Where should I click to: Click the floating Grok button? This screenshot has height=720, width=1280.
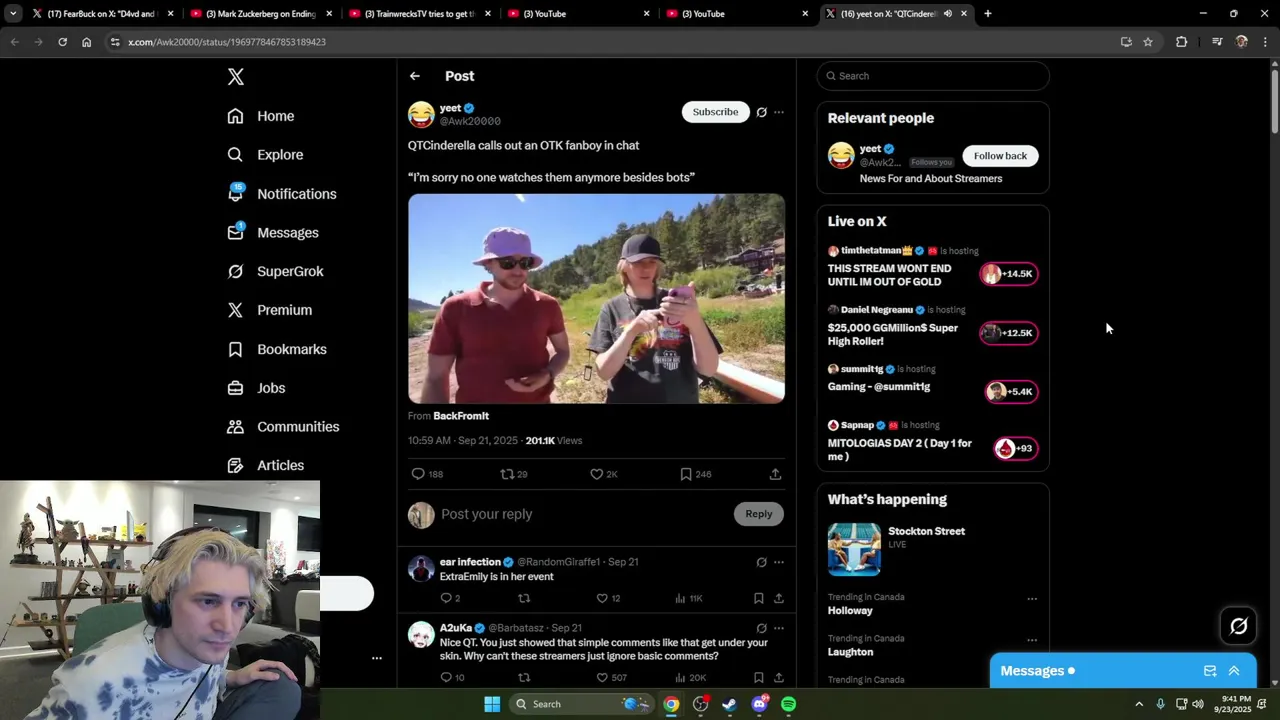coord(1239,626)
